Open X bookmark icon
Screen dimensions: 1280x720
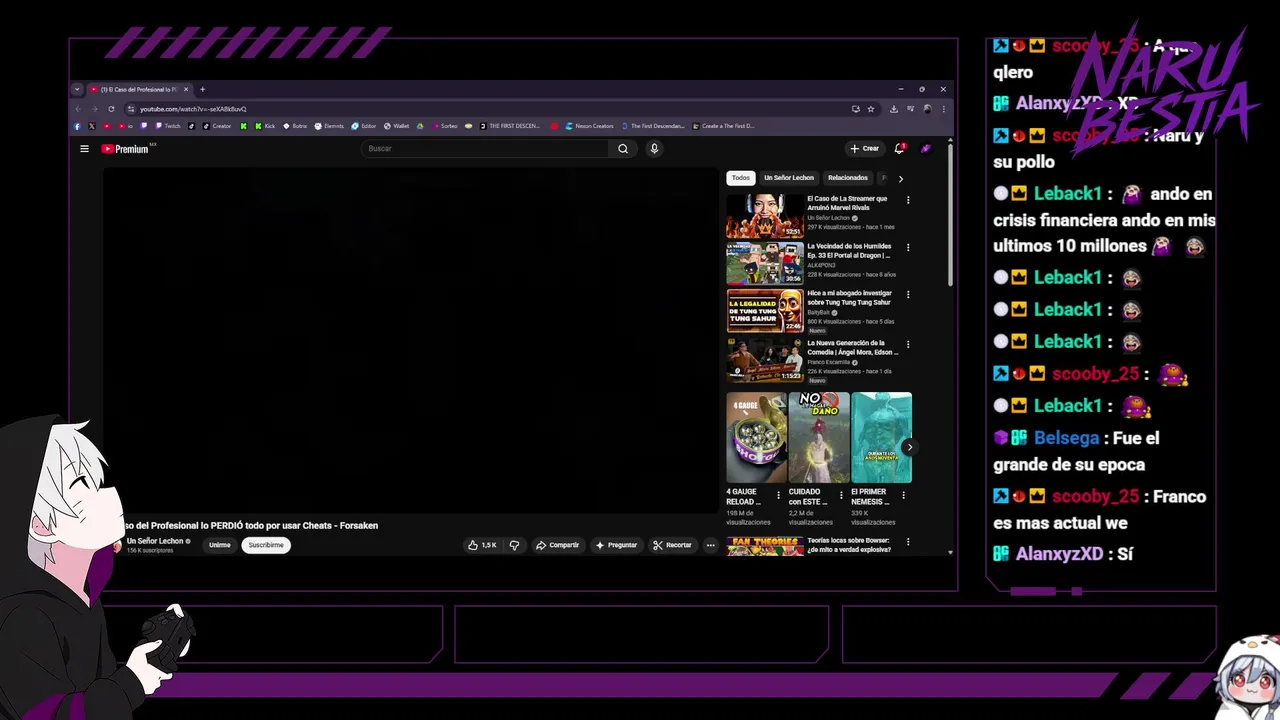tap(92, 126)
